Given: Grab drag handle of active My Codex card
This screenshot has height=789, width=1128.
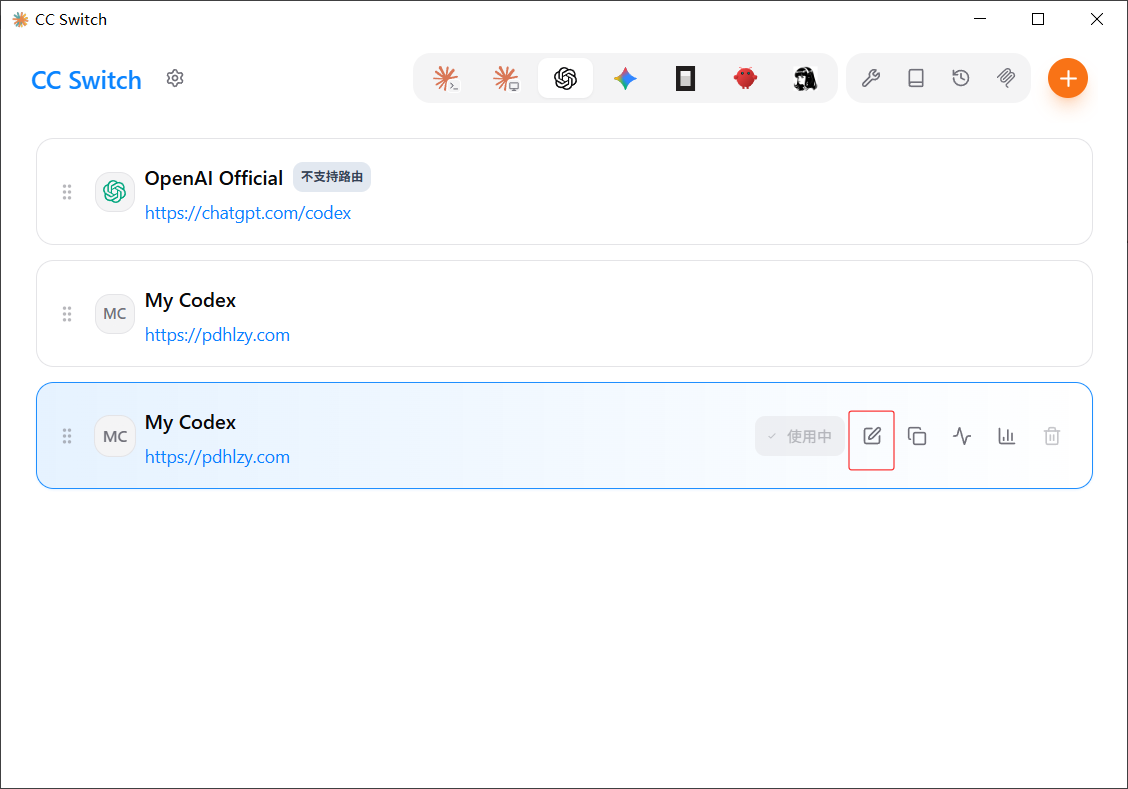Looking at the screenshot, I should (x=67, y=437).
